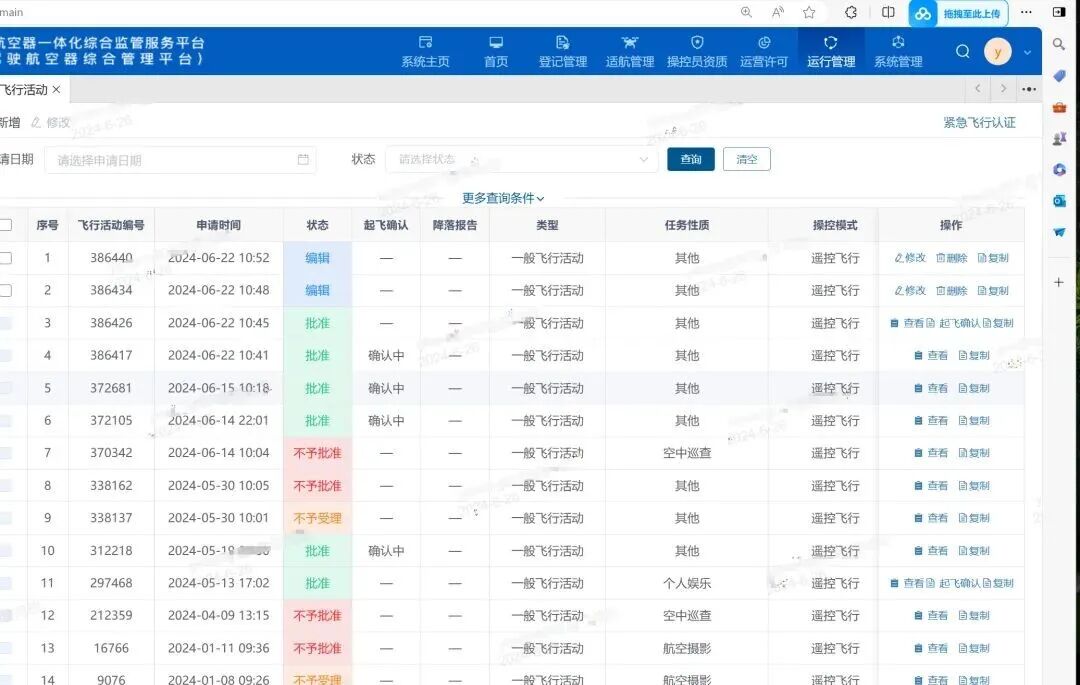This screenshot has width=1080, height=685.
Task: Click 查看 for record 372105
Action: click(x=931, y=420)
